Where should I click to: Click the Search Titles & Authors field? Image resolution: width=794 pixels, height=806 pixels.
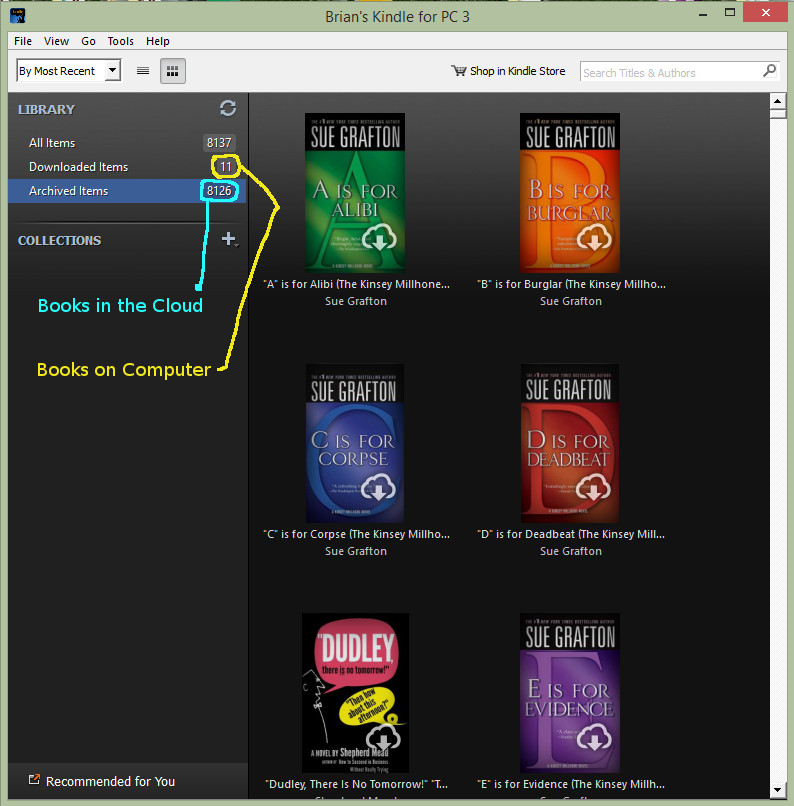pos(679,71)
